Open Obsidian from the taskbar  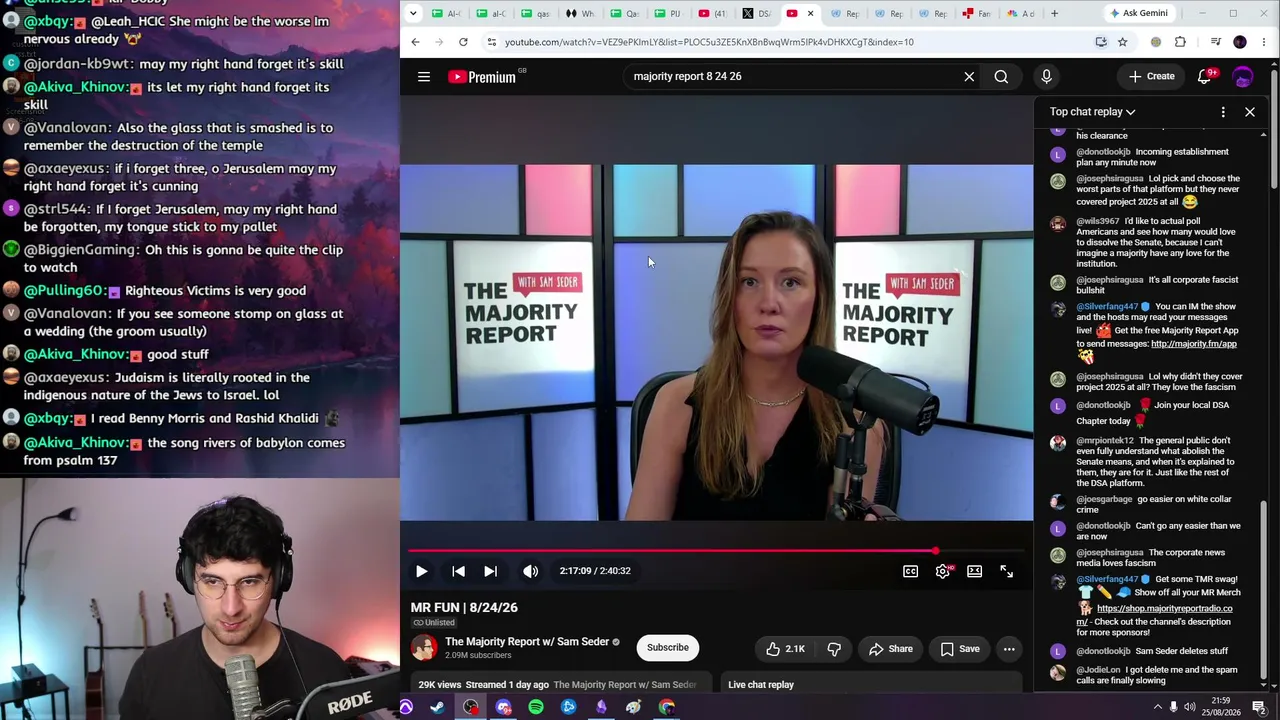pyautogui.click(x=601, y=708)
